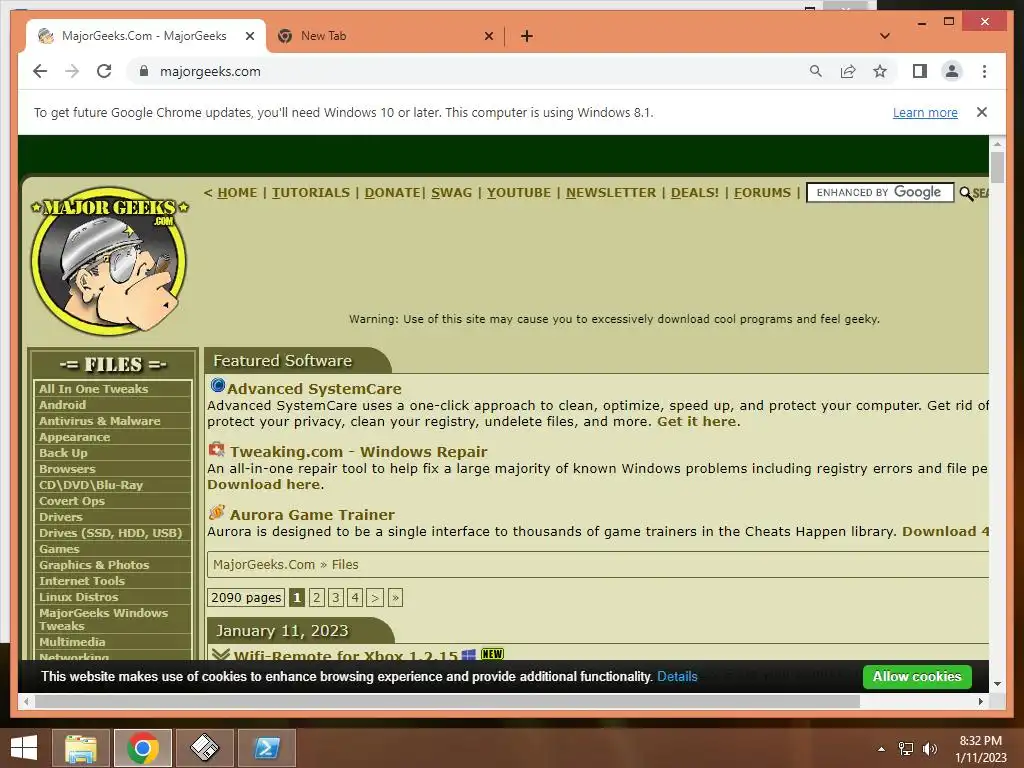The width and height of the screenshot is (1024, 768).
Task: Click the forward navigation arrow
Action: coord(72,71)
